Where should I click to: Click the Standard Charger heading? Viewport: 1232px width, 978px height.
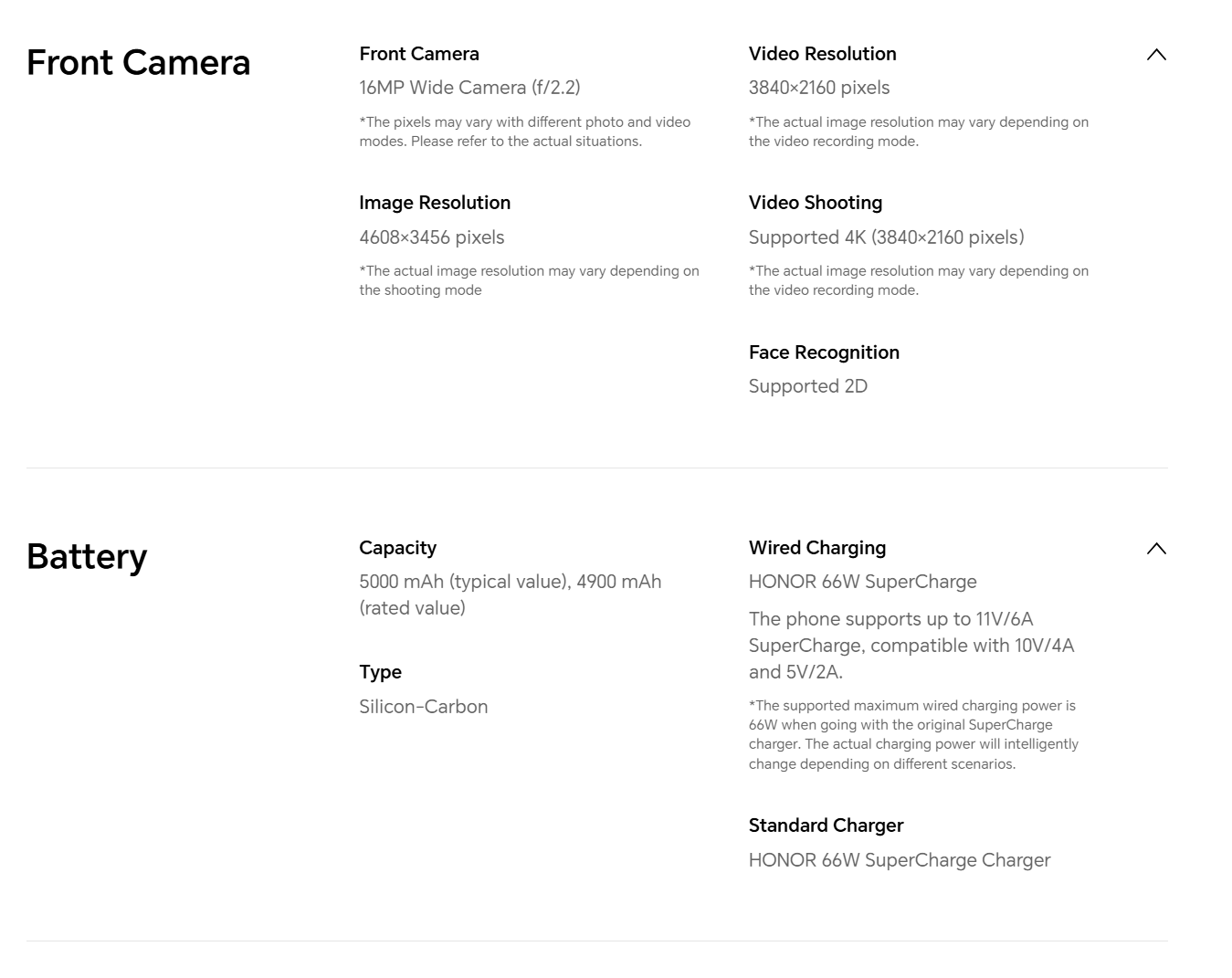(826, 826)
